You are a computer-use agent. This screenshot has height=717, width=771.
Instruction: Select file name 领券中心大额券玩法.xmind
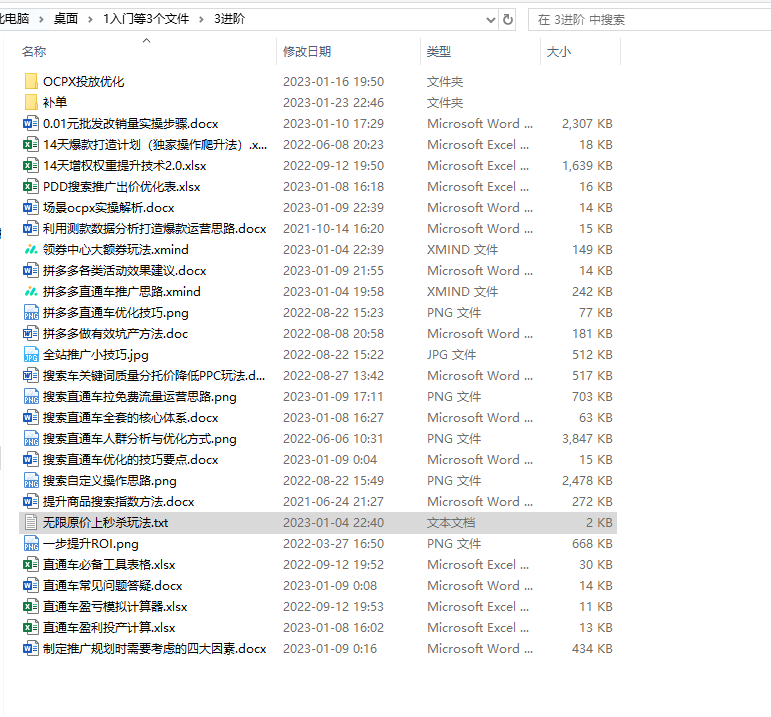coord(116,250)
